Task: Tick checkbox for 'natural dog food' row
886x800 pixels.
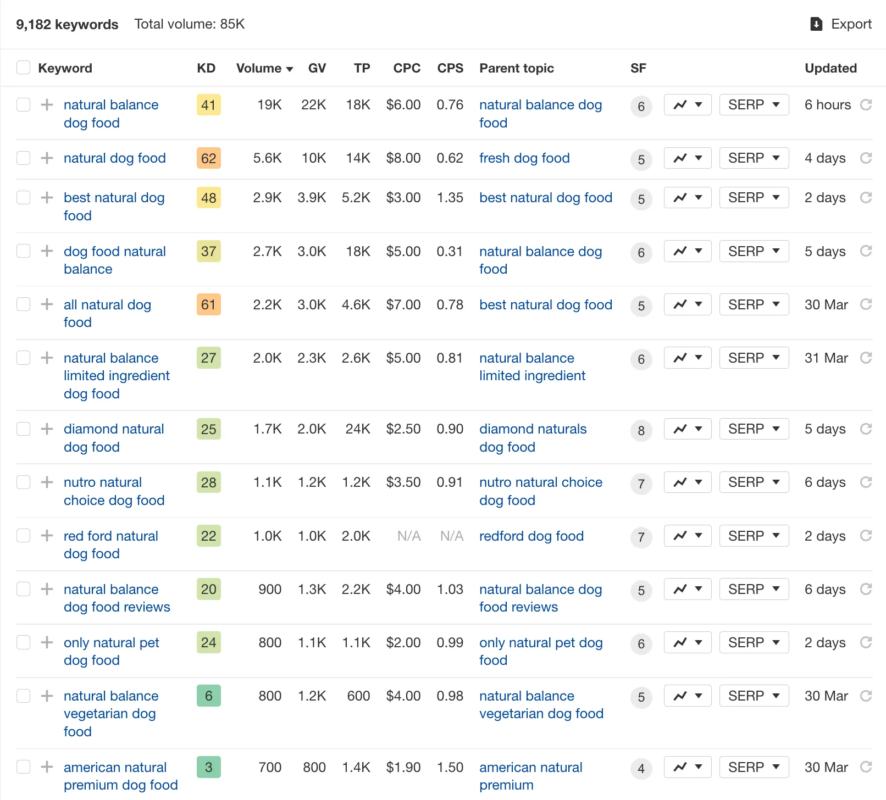Action: [23, 158]
